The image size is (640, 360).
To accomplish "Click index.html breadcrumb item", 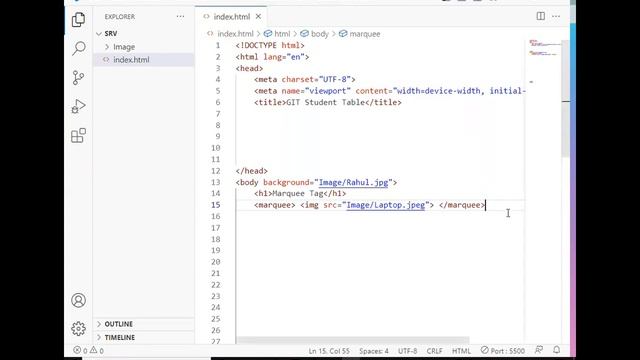I will tap(230, 34).
